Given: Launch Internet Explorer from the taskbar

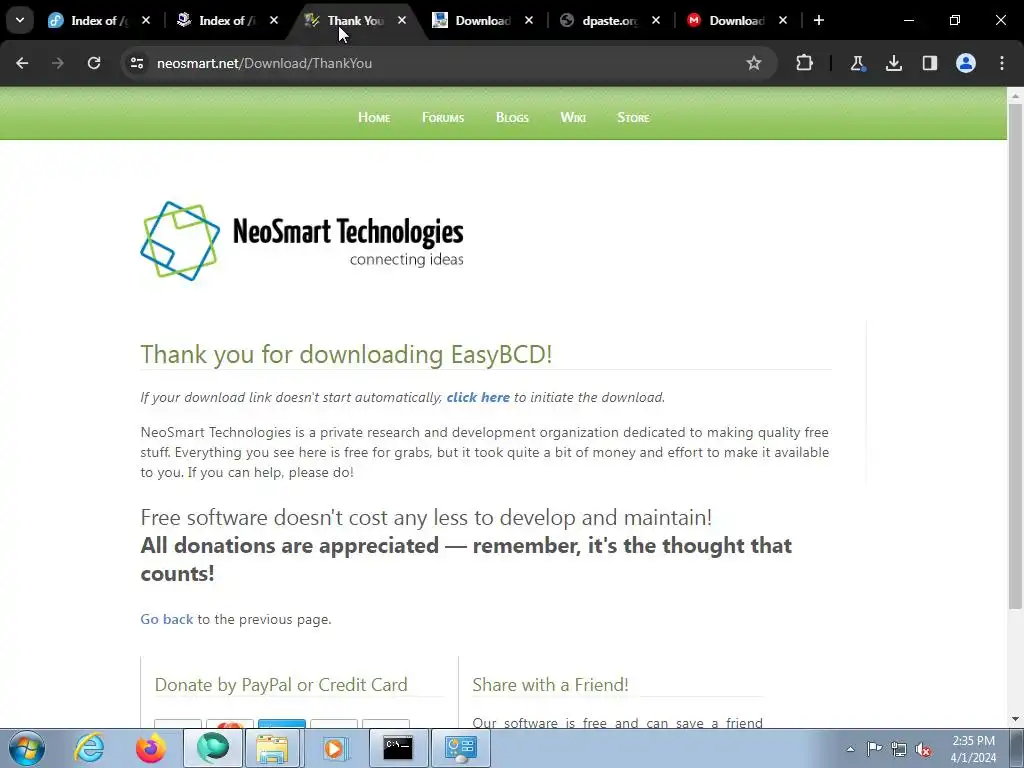Looking at the screenshot, I should pos(89,748).
